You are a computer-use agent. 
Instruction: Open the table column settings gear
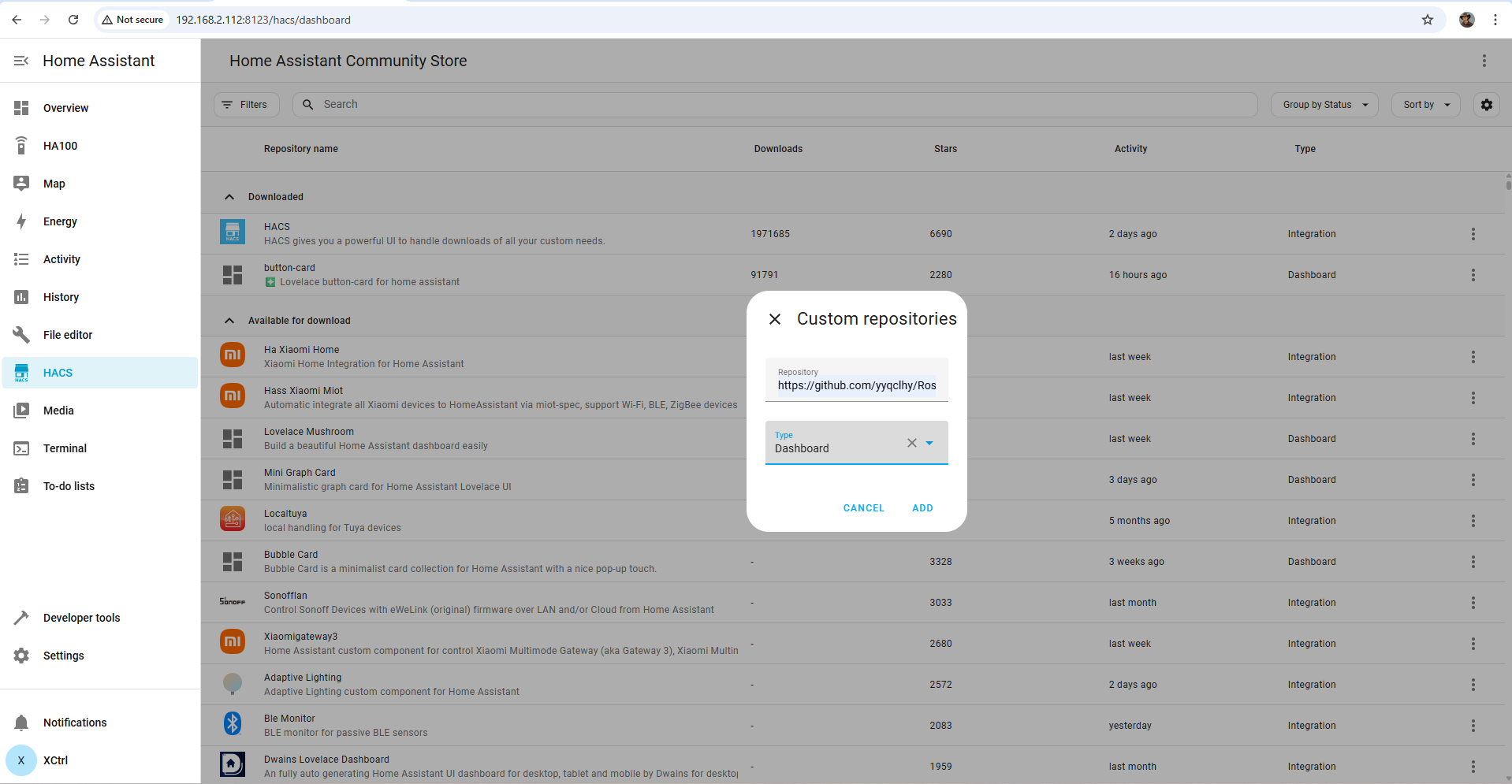point(1487,105)
